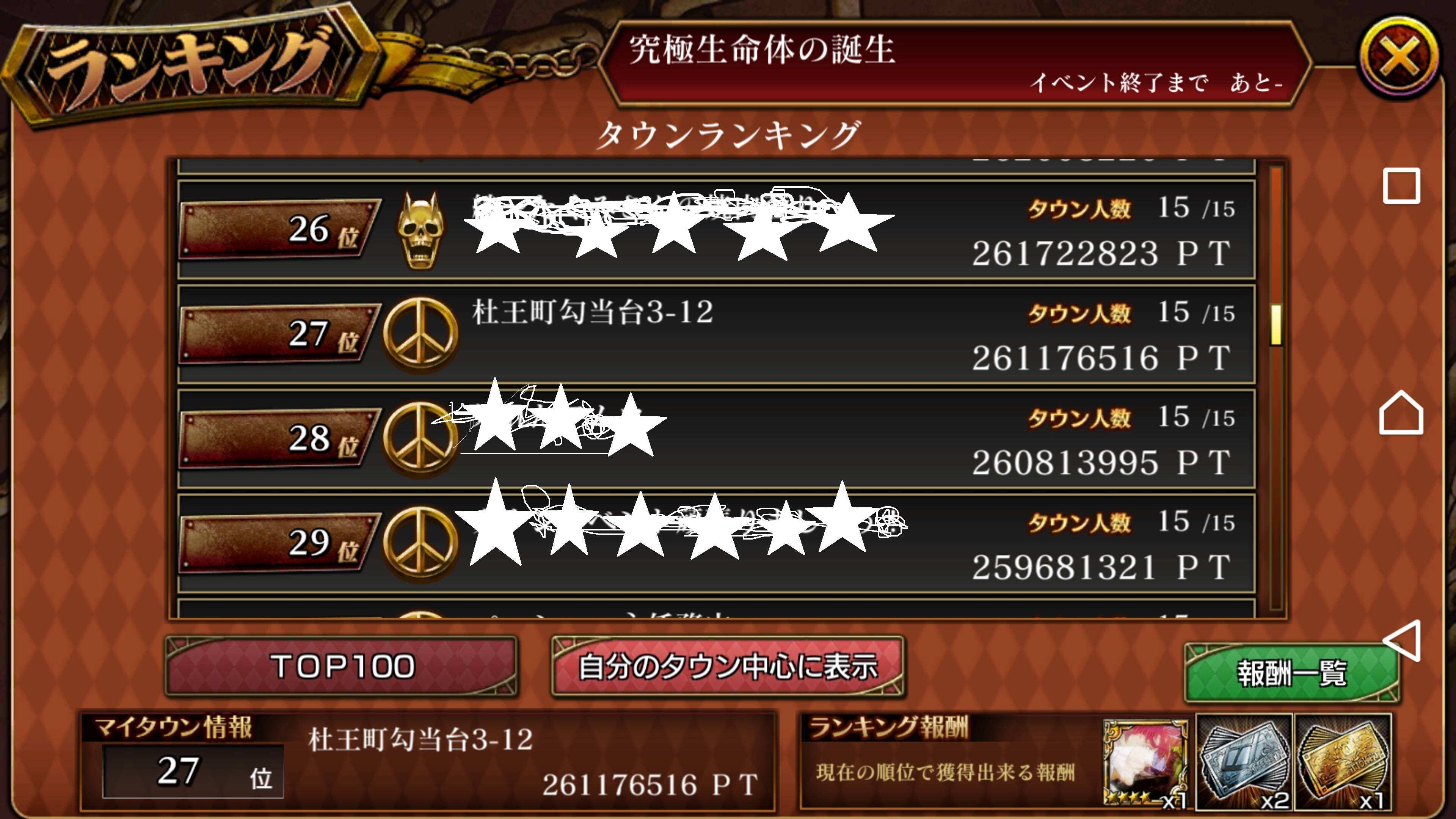Tap the peace symbol emblem at rank 27

[x=420, y=334]
